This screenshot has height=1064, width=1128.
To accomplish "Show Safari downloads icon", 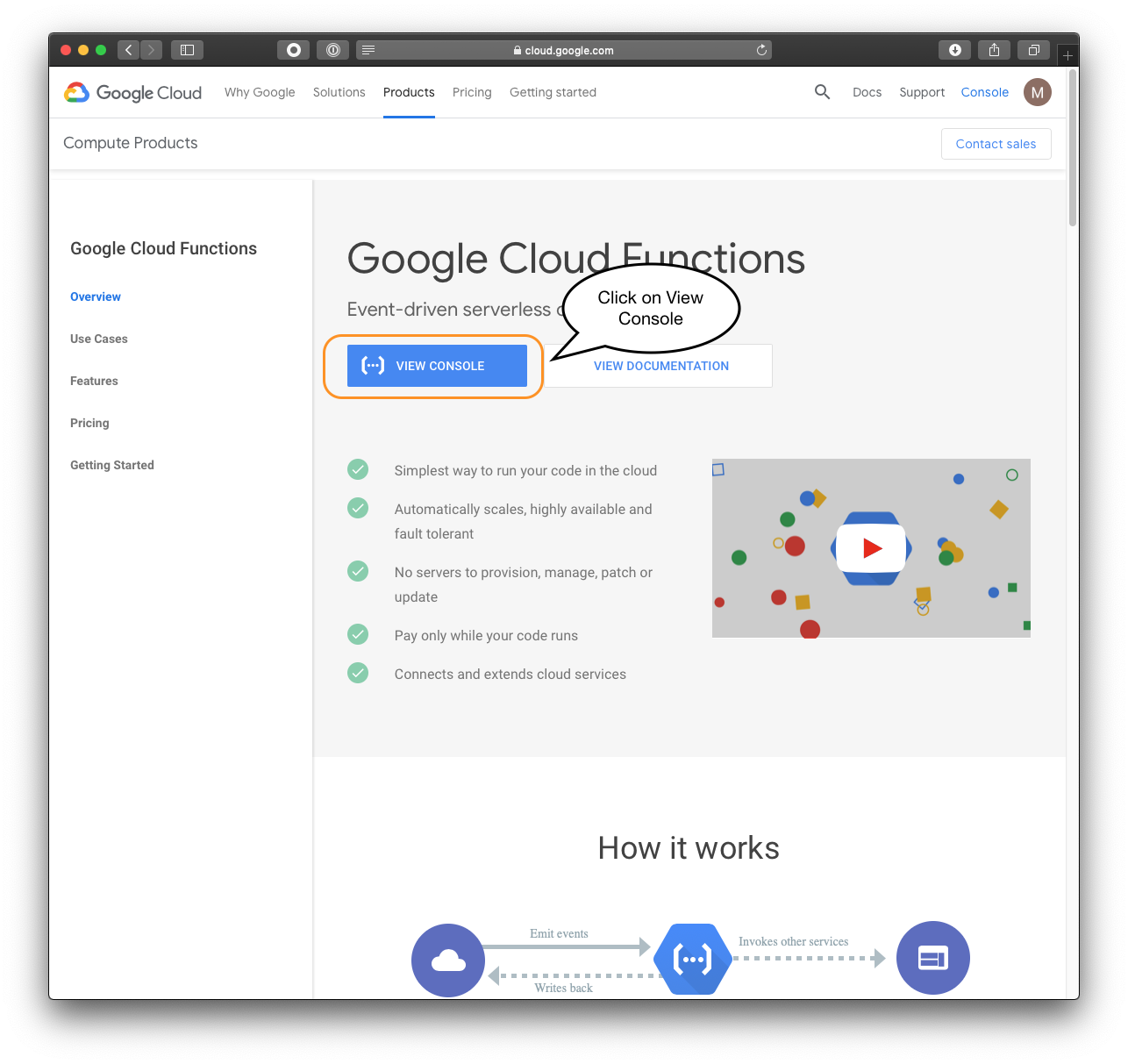I will point(954,50).
